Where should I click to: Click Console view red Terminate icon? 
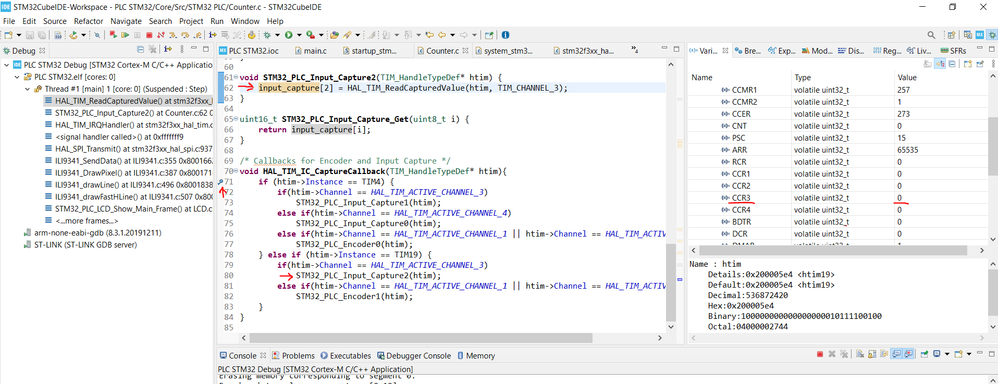[820, 353]
